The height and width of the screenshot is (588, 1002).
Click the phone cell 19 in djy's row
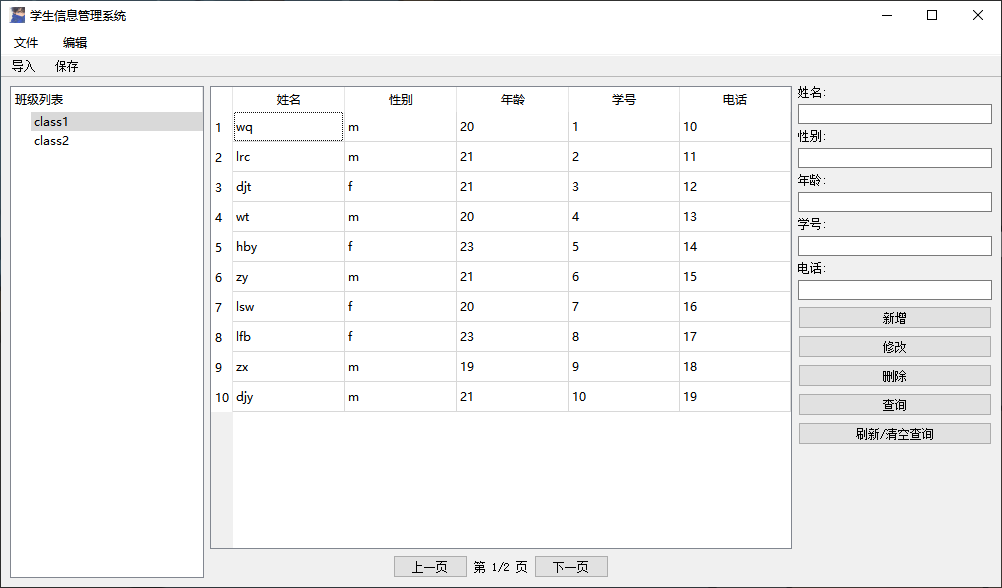pyautogui.click(x=735, y=397)
